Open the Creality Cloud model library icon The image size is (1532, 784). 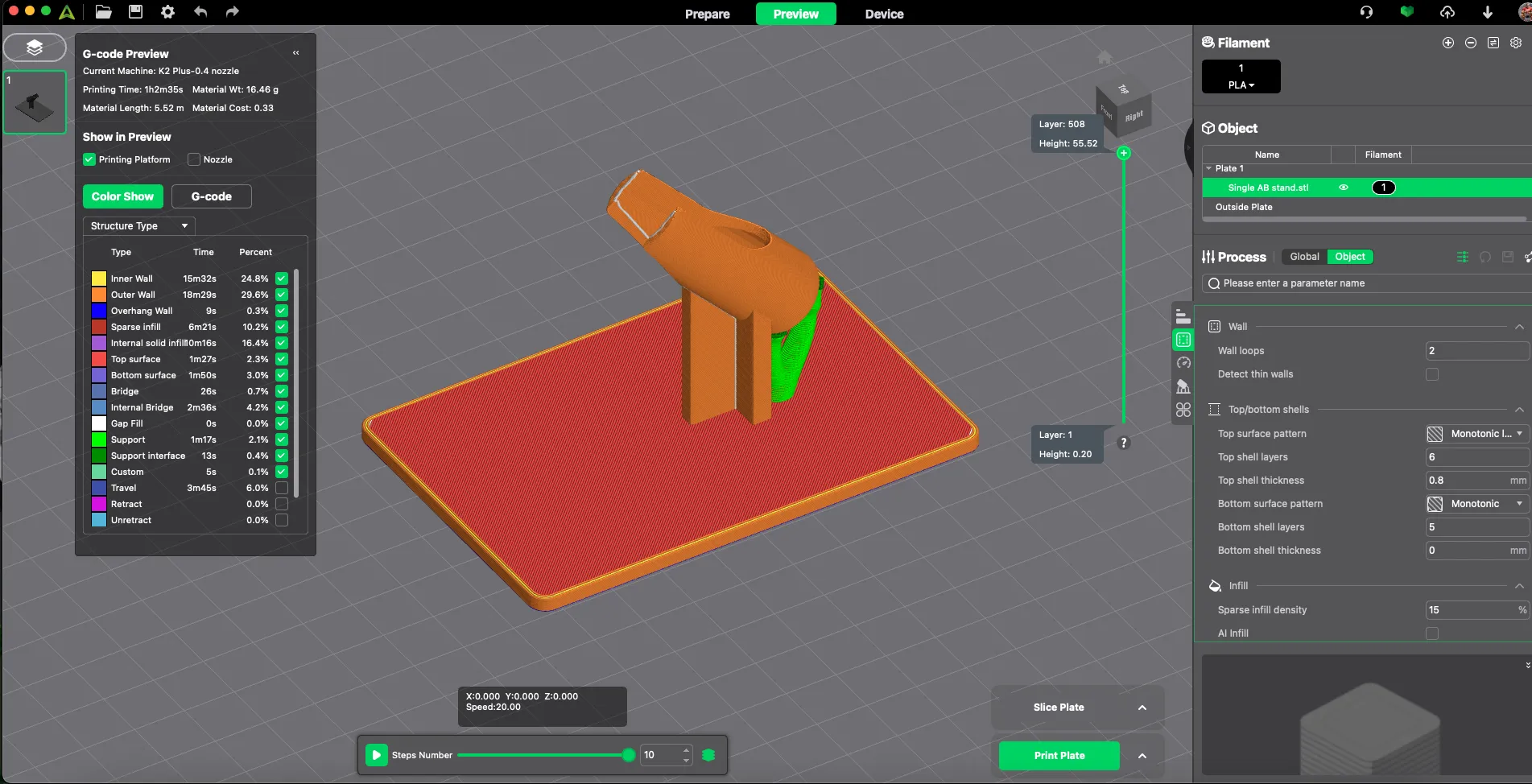[1406, 12]
